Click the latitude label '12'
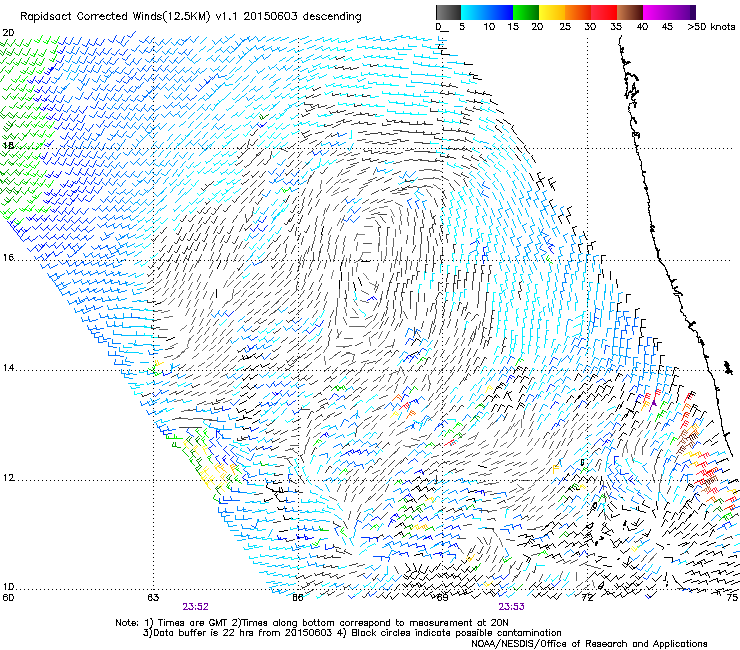This screenshot has height=650, width=740. 8,478
